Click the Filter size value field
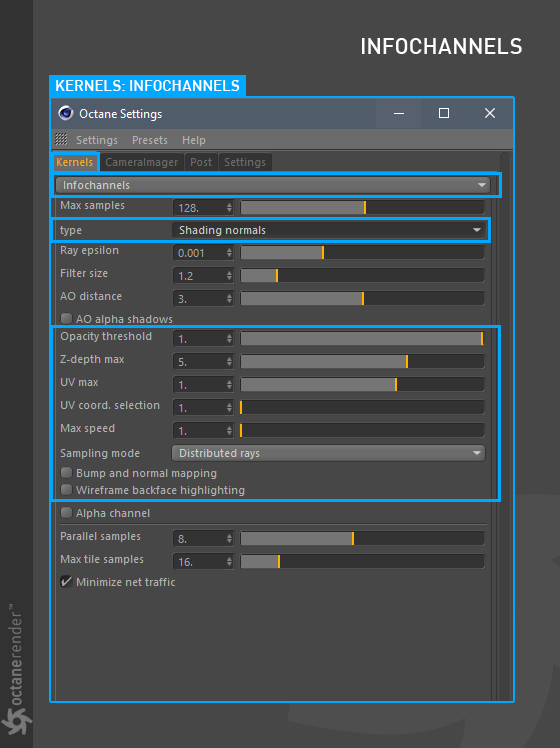Viewport: 560px width, 748px height. tap(199, 276)
